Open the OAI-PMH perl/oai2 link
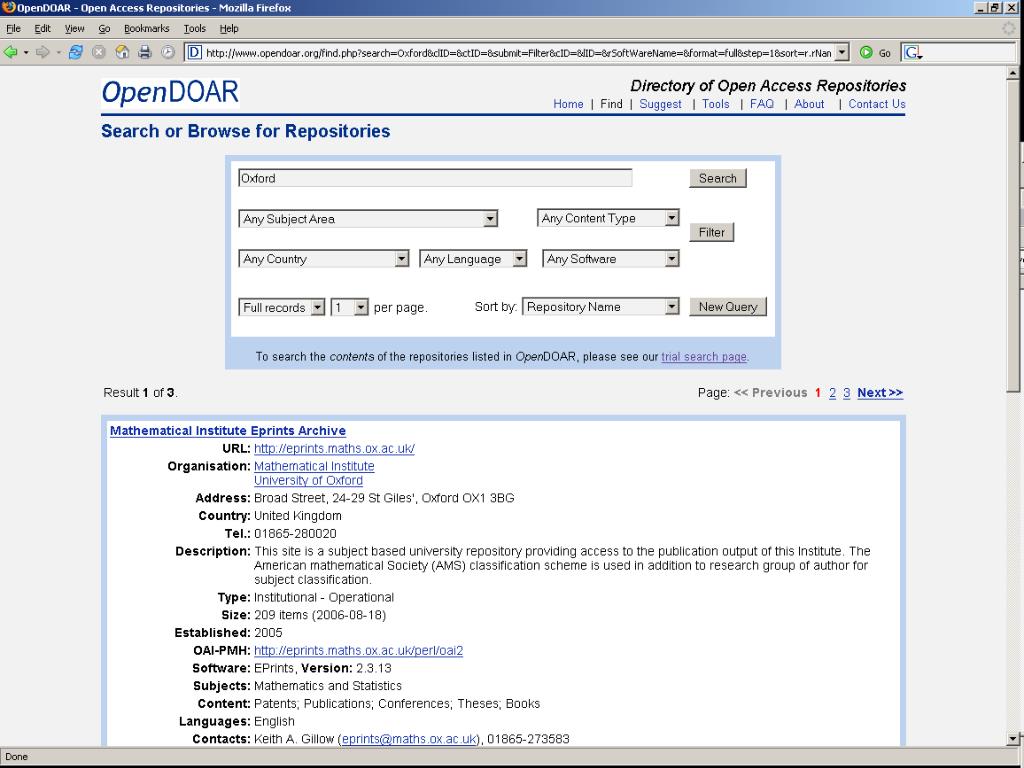Screen dimensions: 1024x768 (x=359, y=650)
